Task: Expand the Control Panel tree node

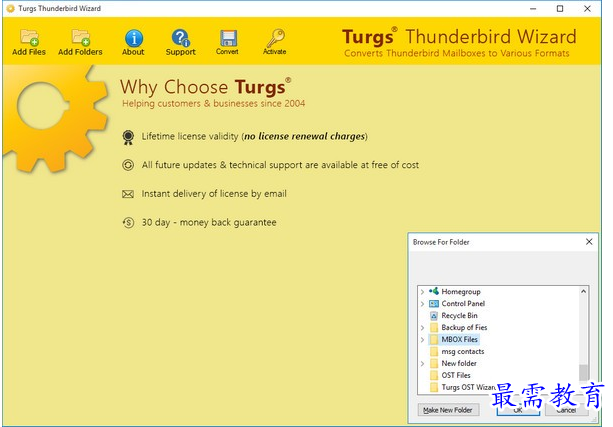Action: tap(422, 304)
